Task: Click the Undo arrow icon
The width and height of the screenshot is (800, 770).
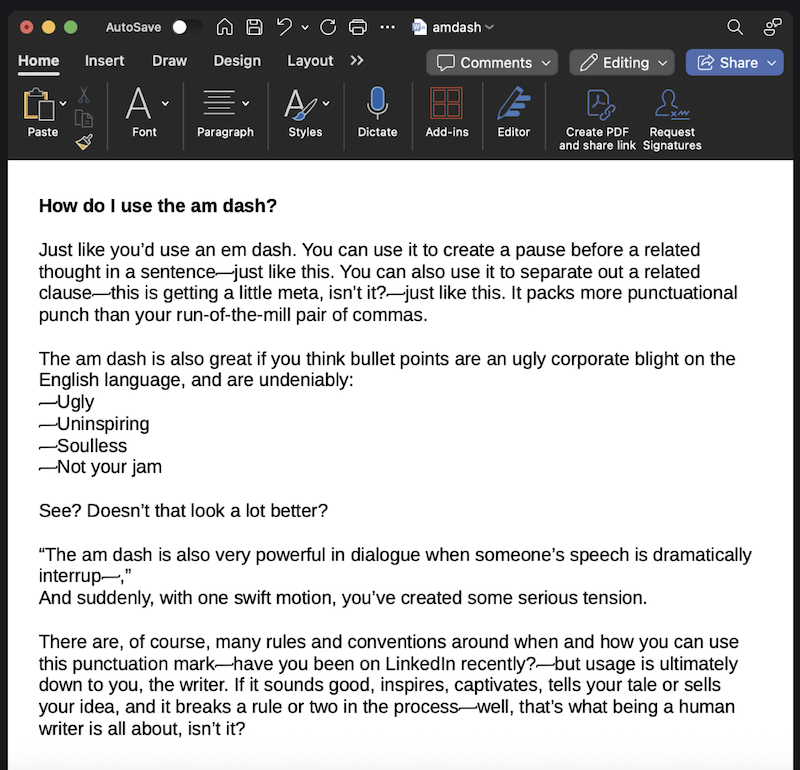Action: [x=285, y=27]
